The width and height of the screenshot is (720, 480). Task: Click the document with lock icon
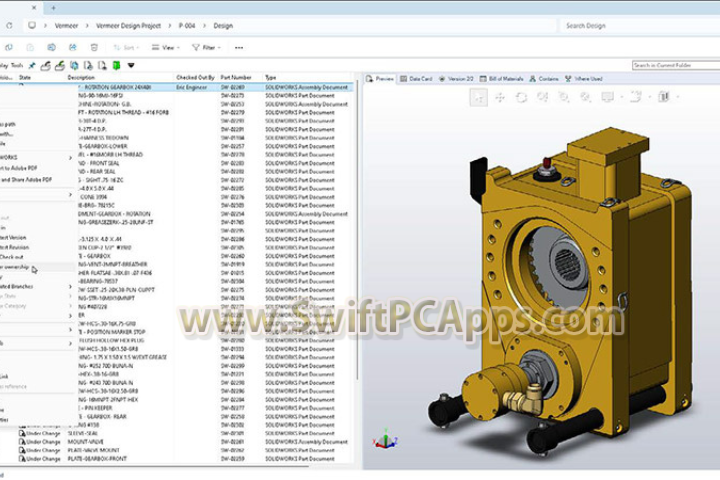[x=88, y=66]
